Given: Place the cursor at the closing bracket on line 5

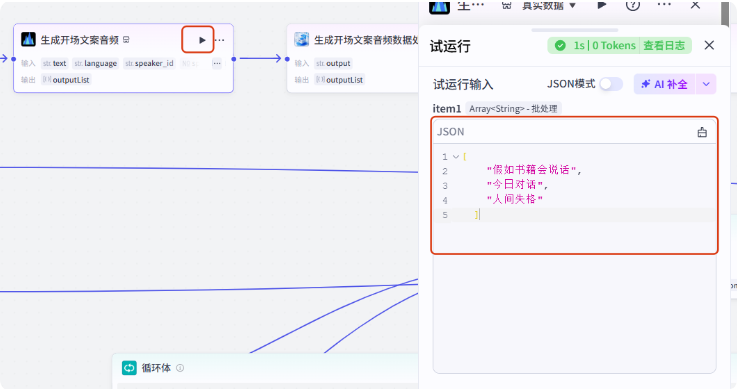Looking at the screenshot, I should (x=477, y=215).
